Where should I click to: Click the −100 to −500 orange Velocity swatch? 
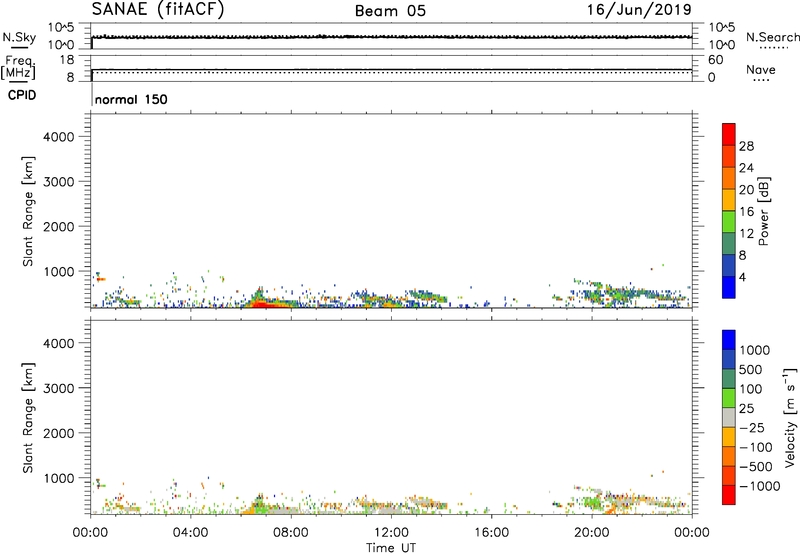coord(729,457)
